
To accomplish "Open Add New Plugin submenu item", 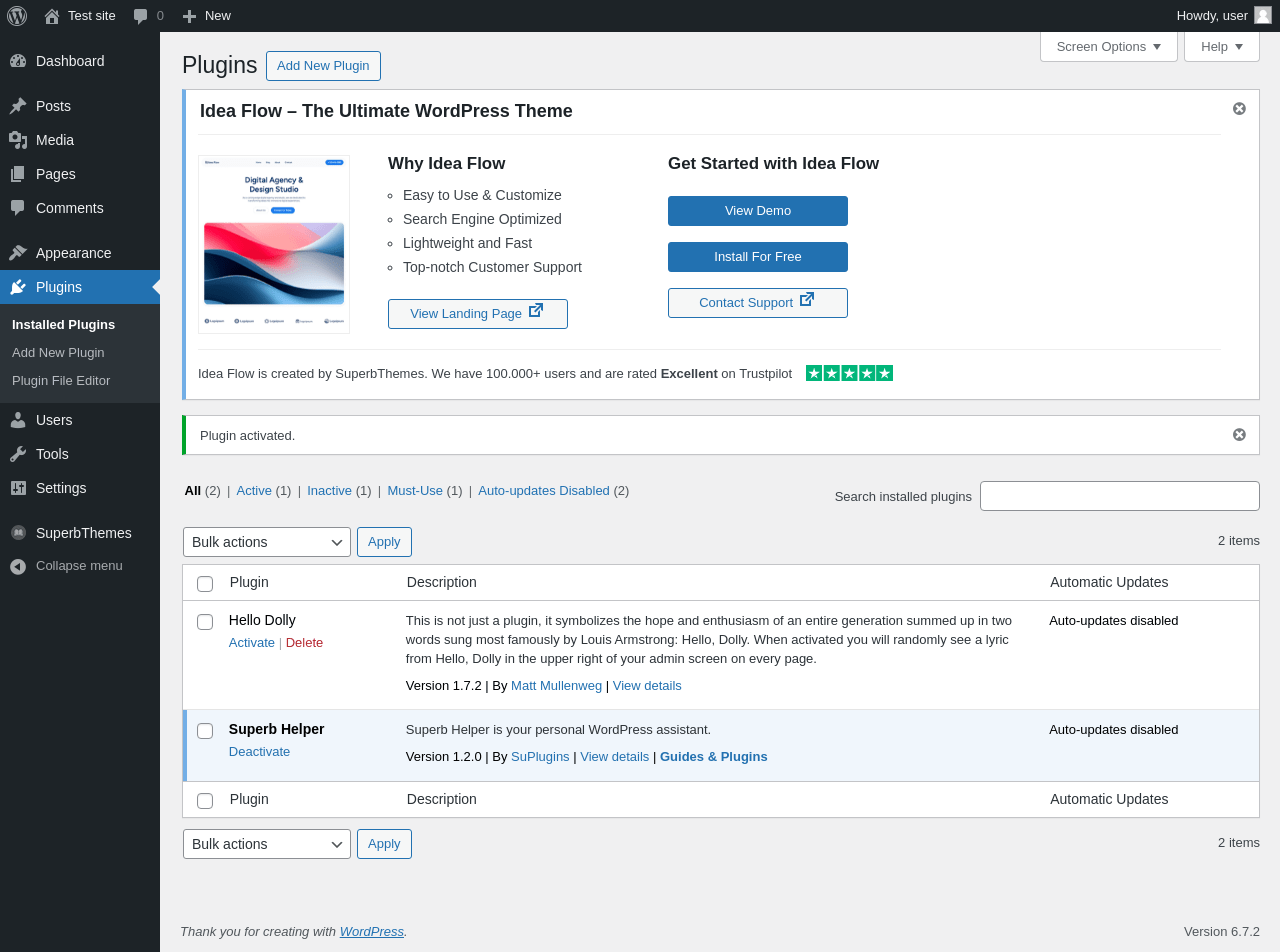I will click(58, 352).
